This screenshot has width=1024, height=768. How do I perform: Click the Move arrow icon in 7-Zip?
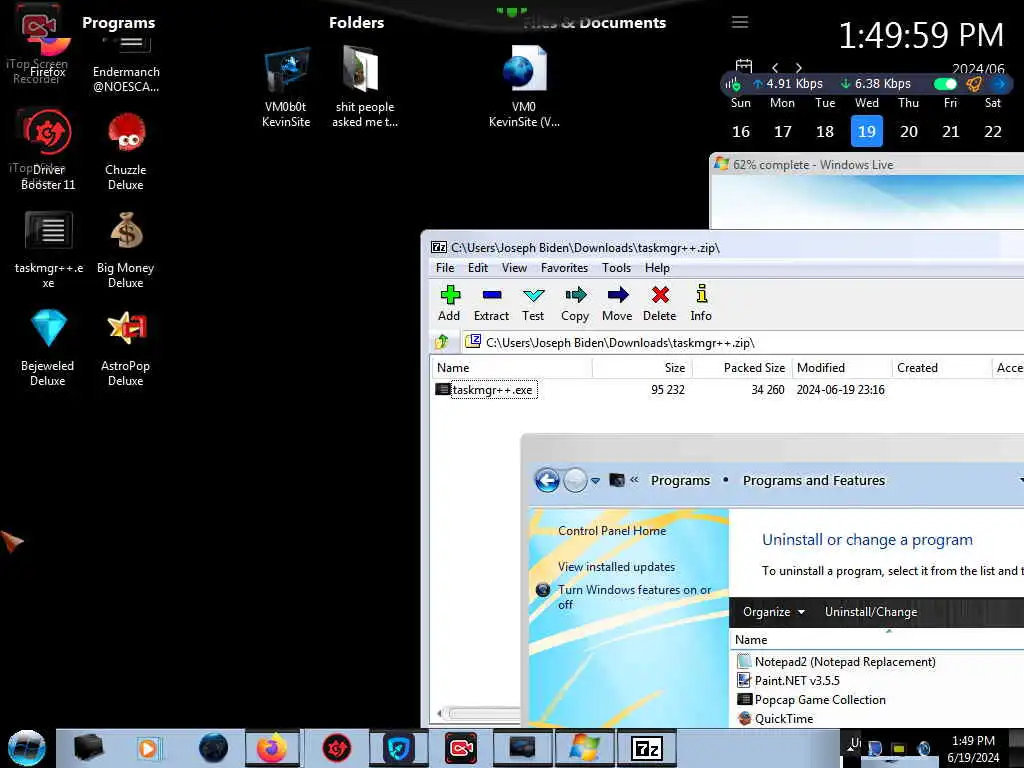coord(617,303)
